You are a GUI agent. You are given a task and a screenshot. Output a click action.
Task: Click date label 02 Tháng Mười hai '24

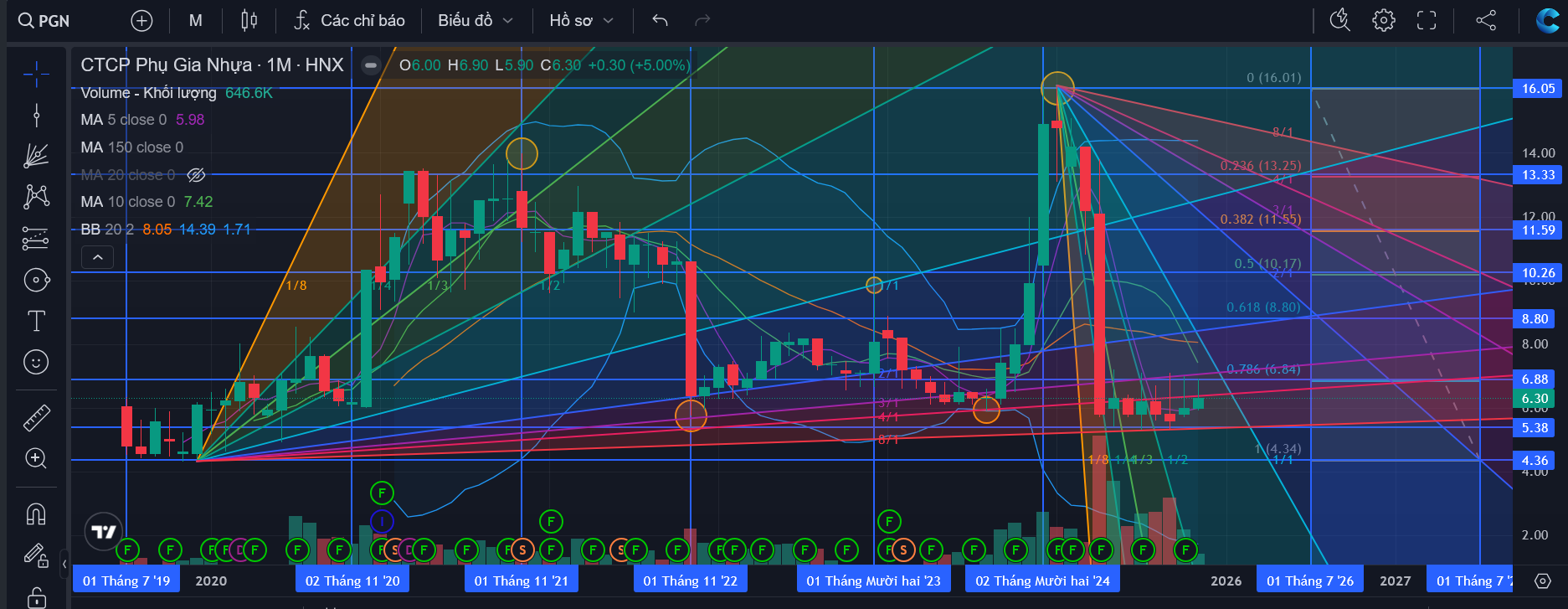[1042, 581]
